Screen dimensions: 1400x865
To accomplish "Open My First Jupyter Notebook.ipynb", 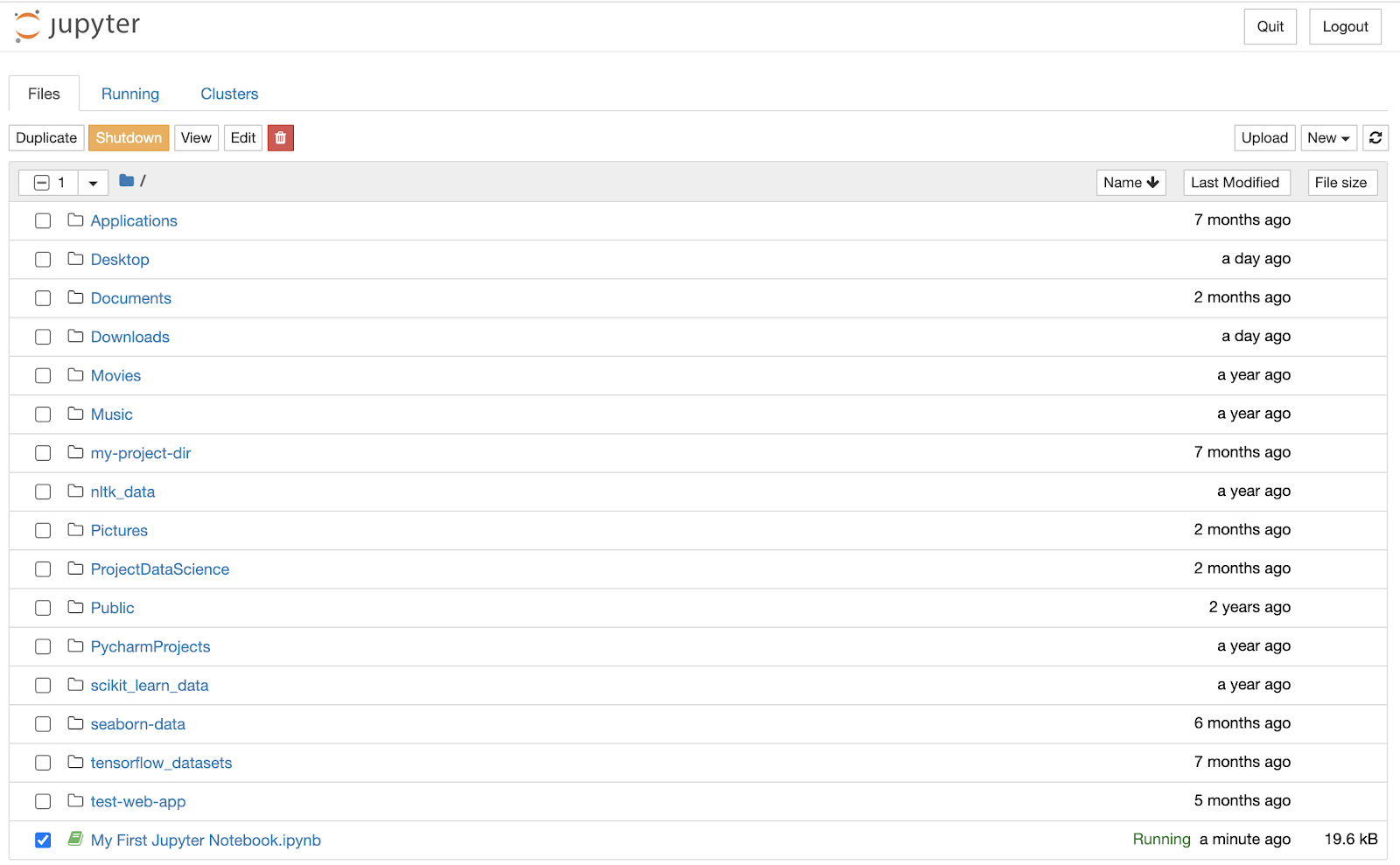I will point(206,841).
